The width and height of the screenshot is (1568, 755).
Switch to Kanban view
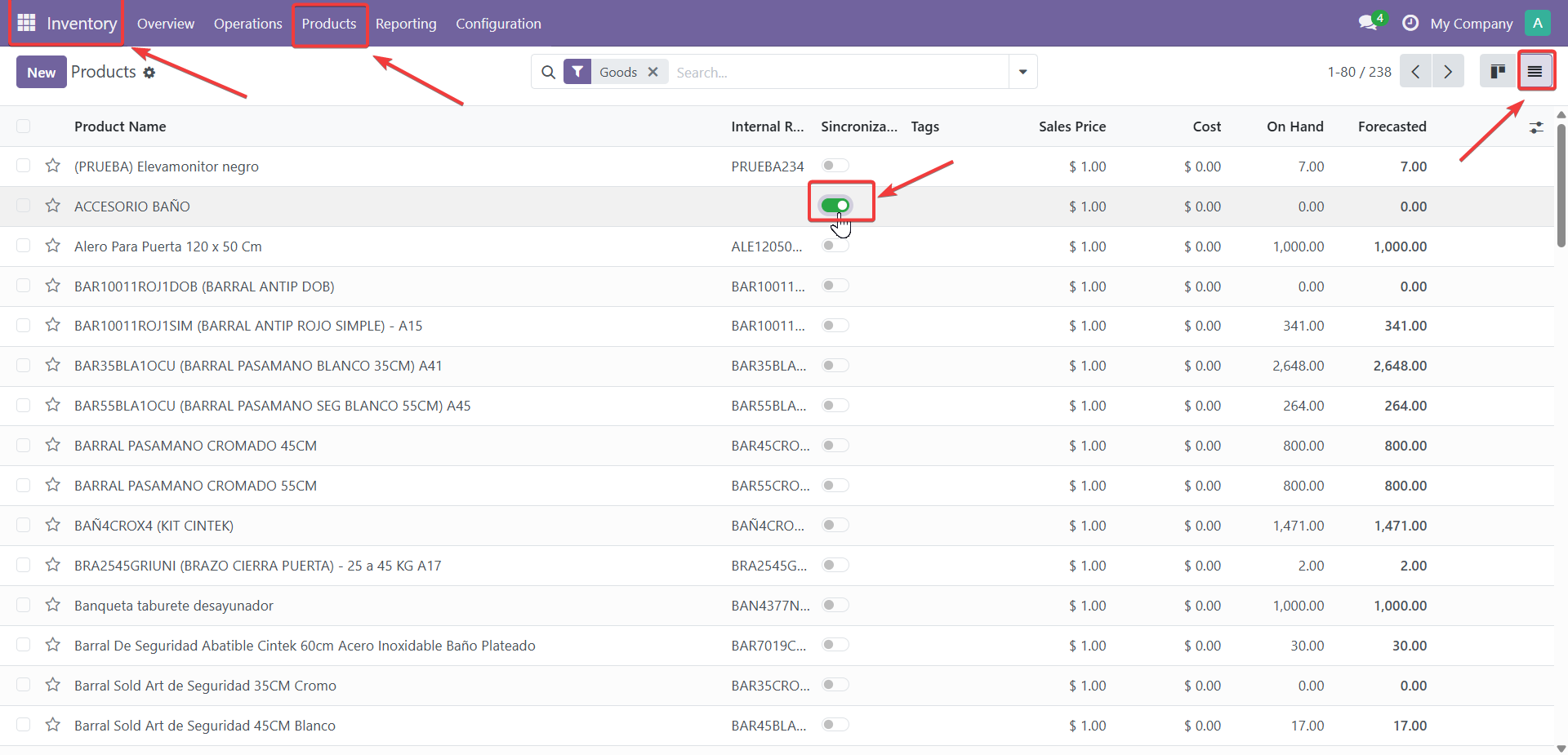click(1498, 72)
